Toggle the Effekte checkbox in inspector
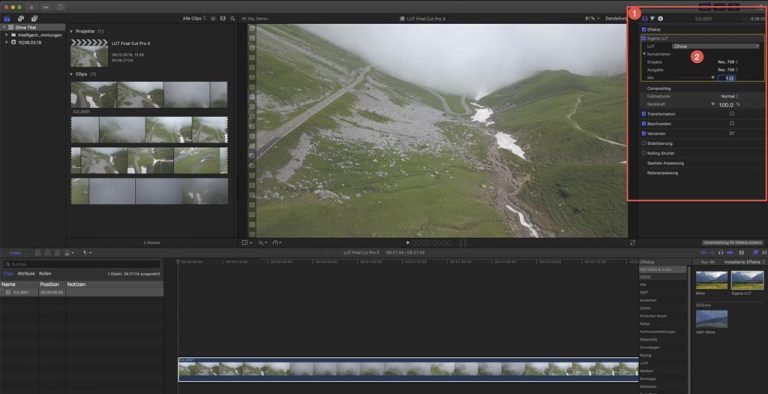The width and height of the screenshot is (768, 394). coord(644,29)
